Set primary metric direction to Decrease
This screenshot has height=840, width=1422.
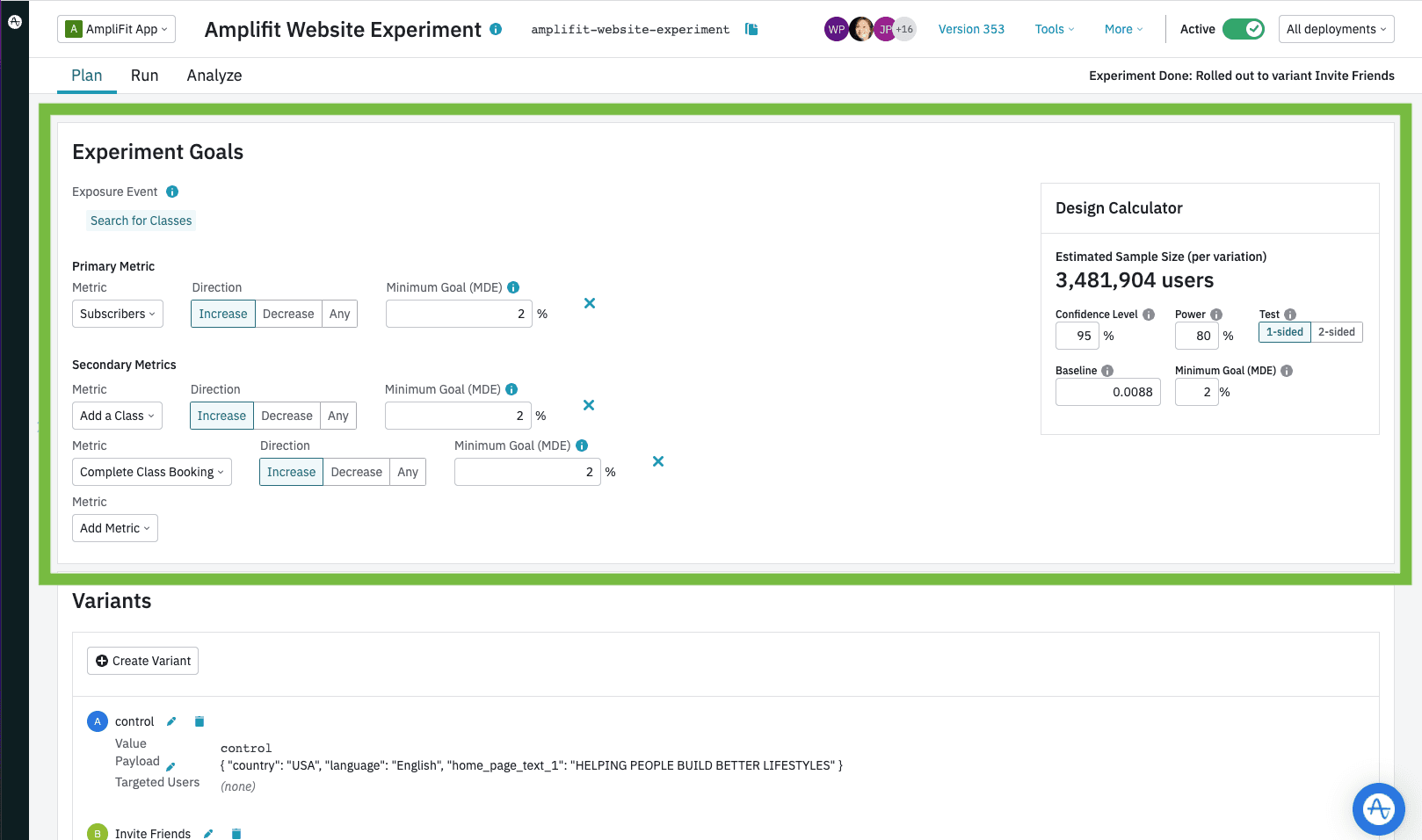tap(288, 314)
